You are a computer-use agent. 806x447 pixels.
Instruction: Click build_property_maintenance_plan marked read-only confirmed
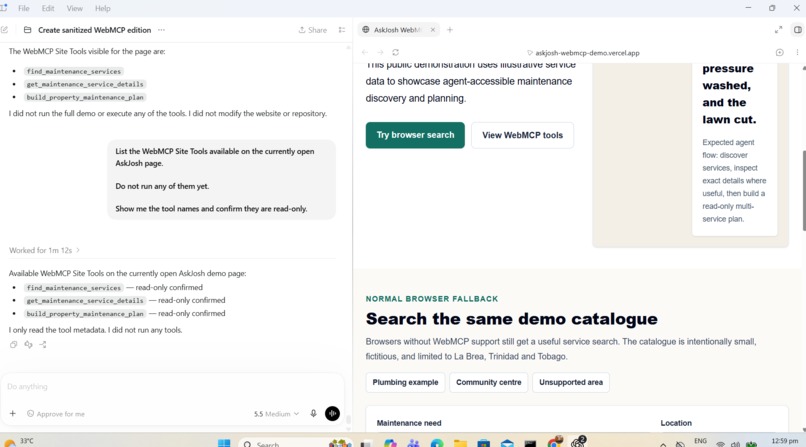pos(85,313)
